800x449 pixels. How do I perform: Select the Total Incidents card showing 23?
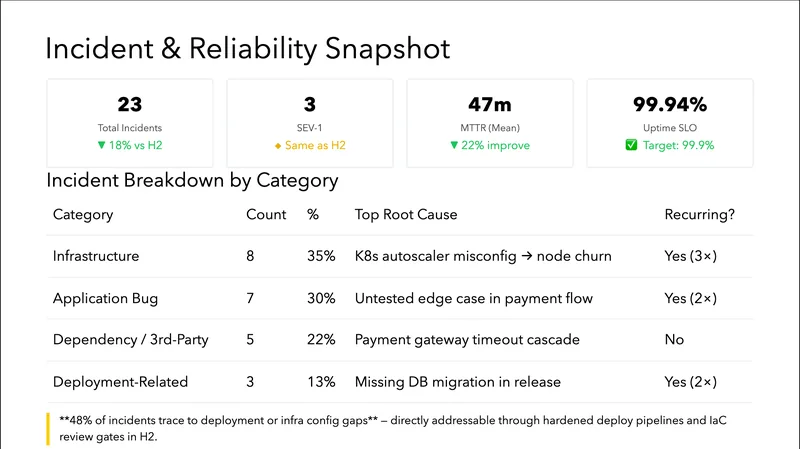coord(129,123)
